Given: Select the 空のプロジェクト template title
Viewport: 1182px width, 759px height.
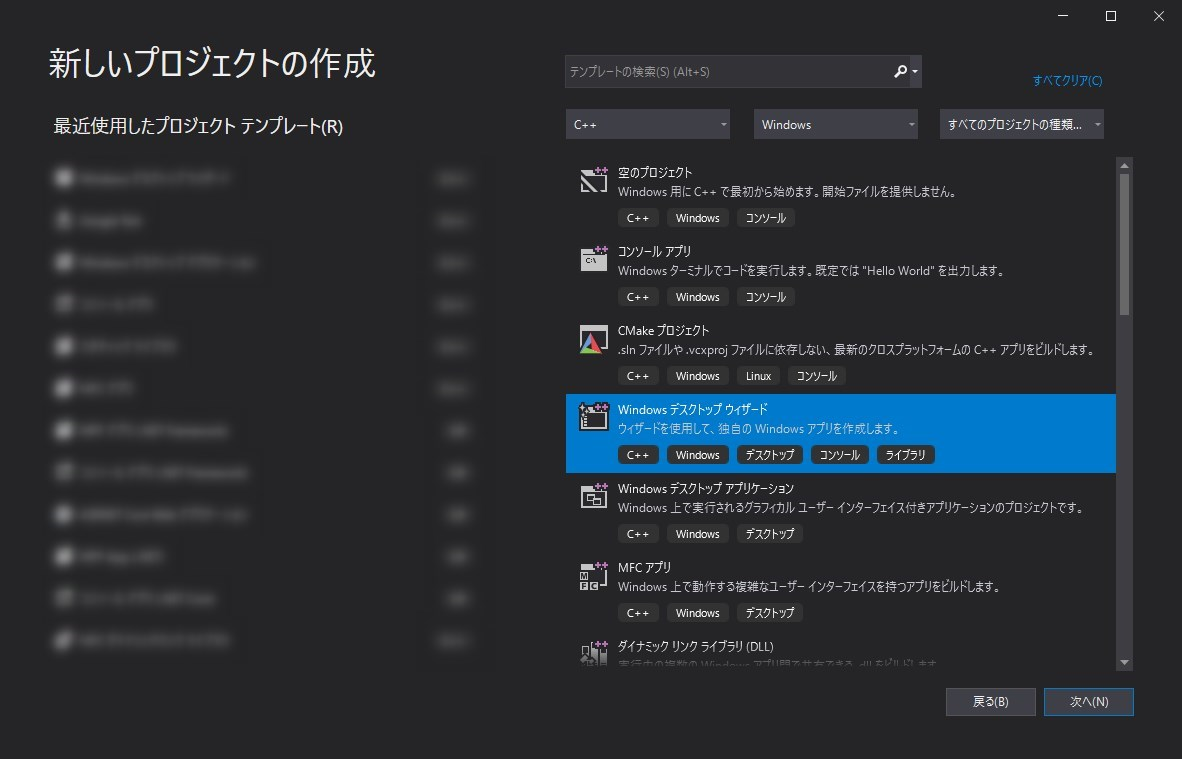Looking at the screenshot, I should click(x=654, y=173).
